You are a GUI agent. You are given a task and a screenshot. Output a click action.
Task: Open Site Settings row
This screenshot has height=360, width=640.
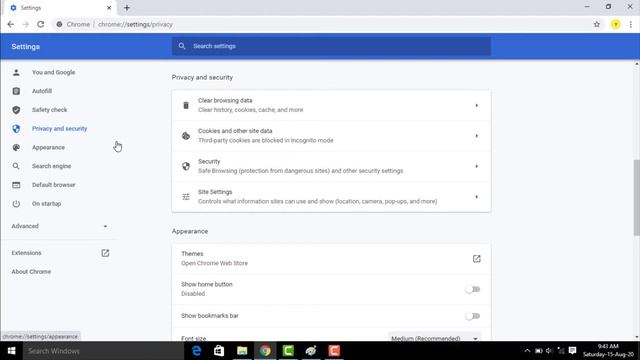[331, 197]
